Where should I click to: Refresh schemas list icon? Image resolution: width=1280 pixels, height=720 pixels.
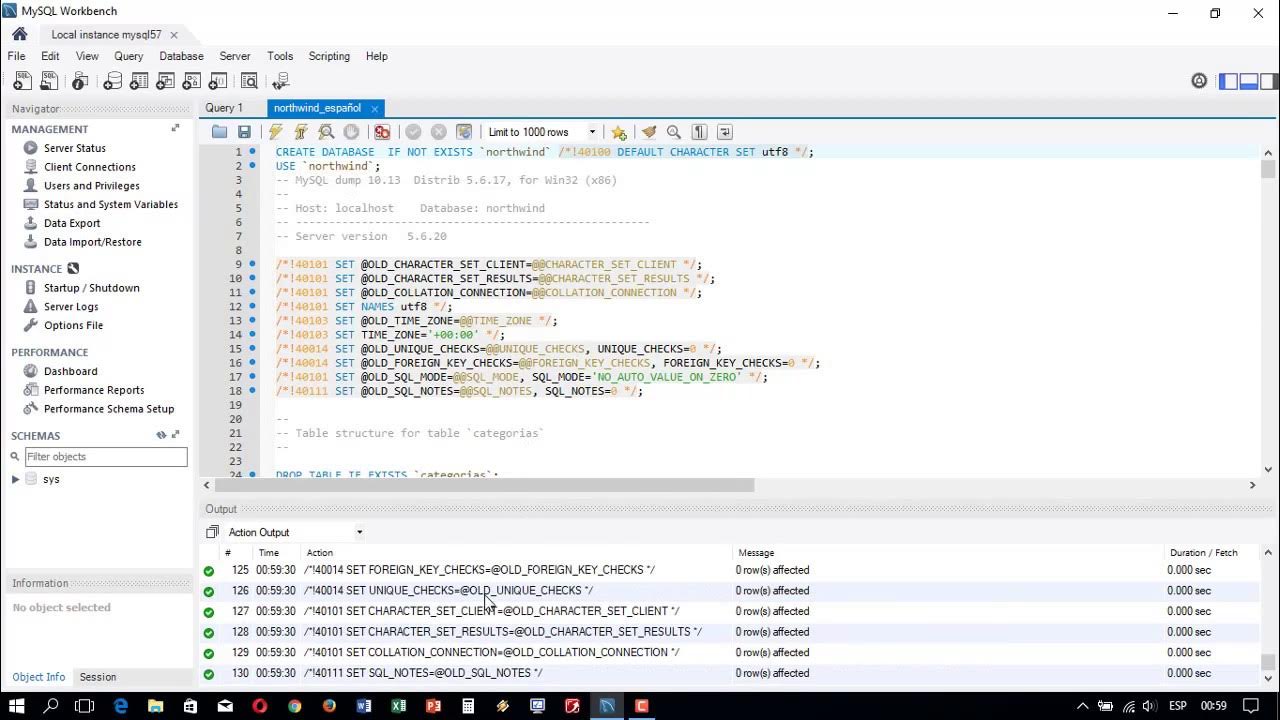coord(161,435)
